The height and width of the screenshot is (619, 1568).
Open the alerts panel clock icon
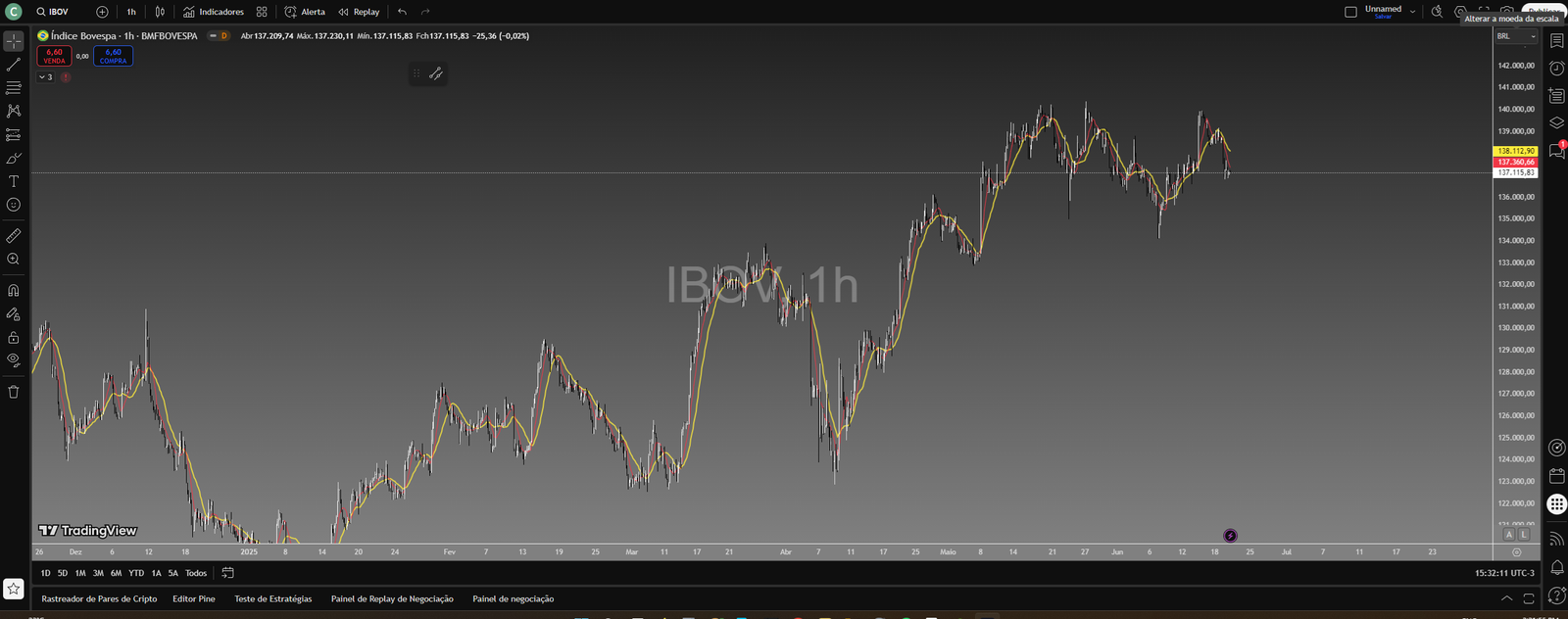coord(1556,69)
